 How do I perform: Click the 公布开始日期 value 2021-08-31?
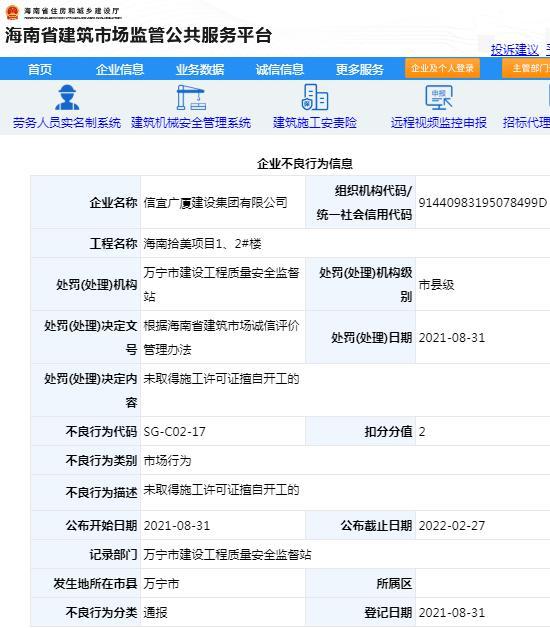(177, 525)
